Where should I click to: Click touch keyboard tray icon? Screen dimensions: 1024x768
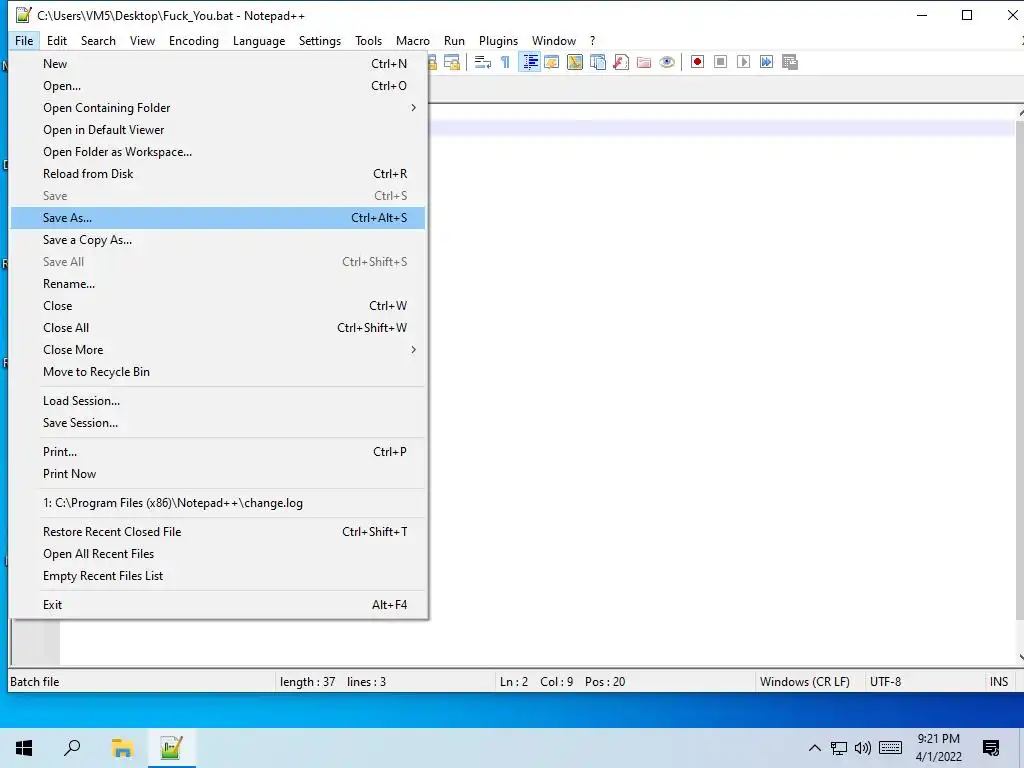[x=890, y=748]
